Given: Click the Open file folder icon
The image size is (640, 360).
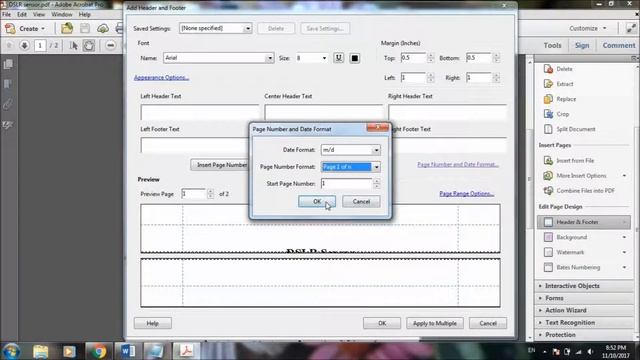Looking at the screenshot, I should coord(67,28).
